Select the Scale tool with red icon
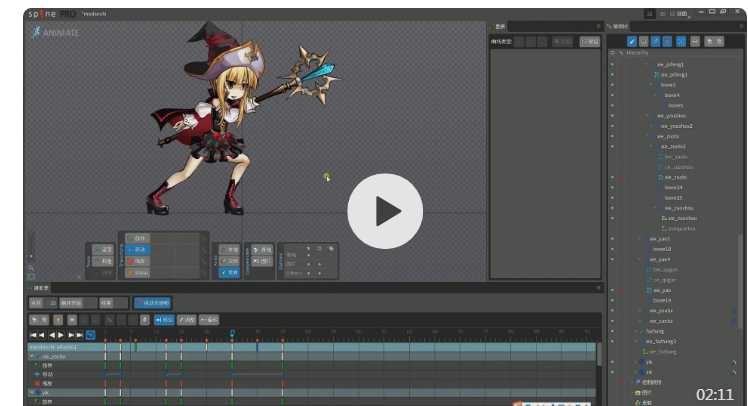 [138, 261]
